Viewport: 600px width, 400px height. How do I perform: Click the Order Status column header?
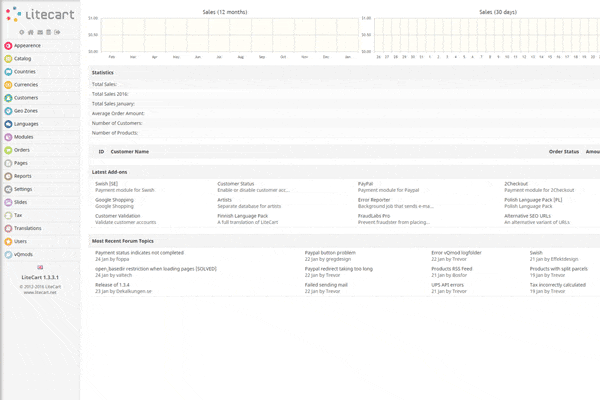click(564, 152)
